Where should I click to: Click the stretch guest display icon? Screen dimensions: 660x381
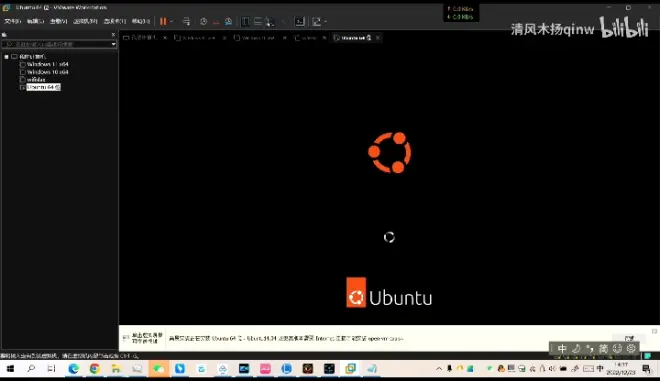pos(316,21)
